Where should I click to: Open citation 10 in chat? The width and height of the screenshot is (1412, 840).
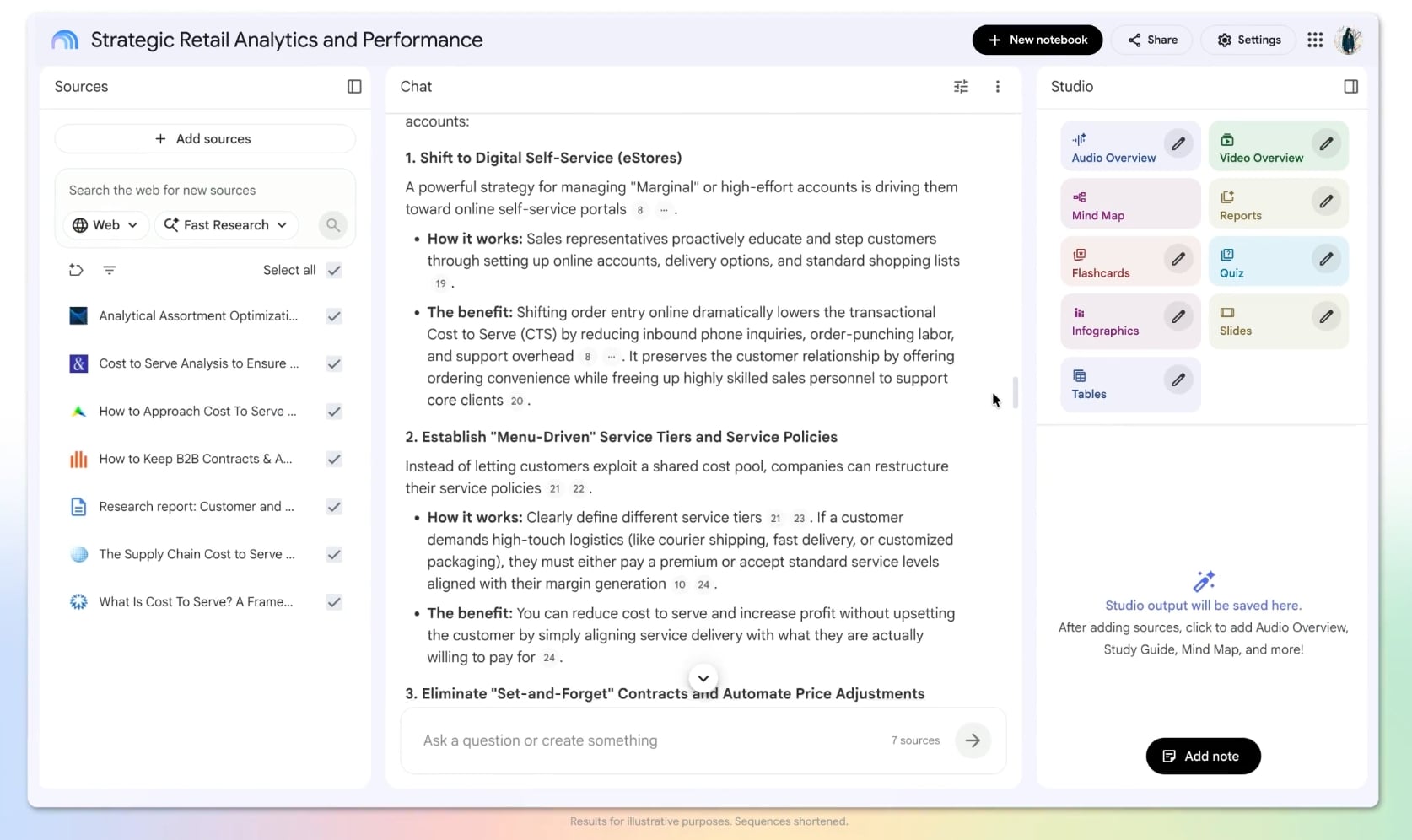(x=680, y=584)
